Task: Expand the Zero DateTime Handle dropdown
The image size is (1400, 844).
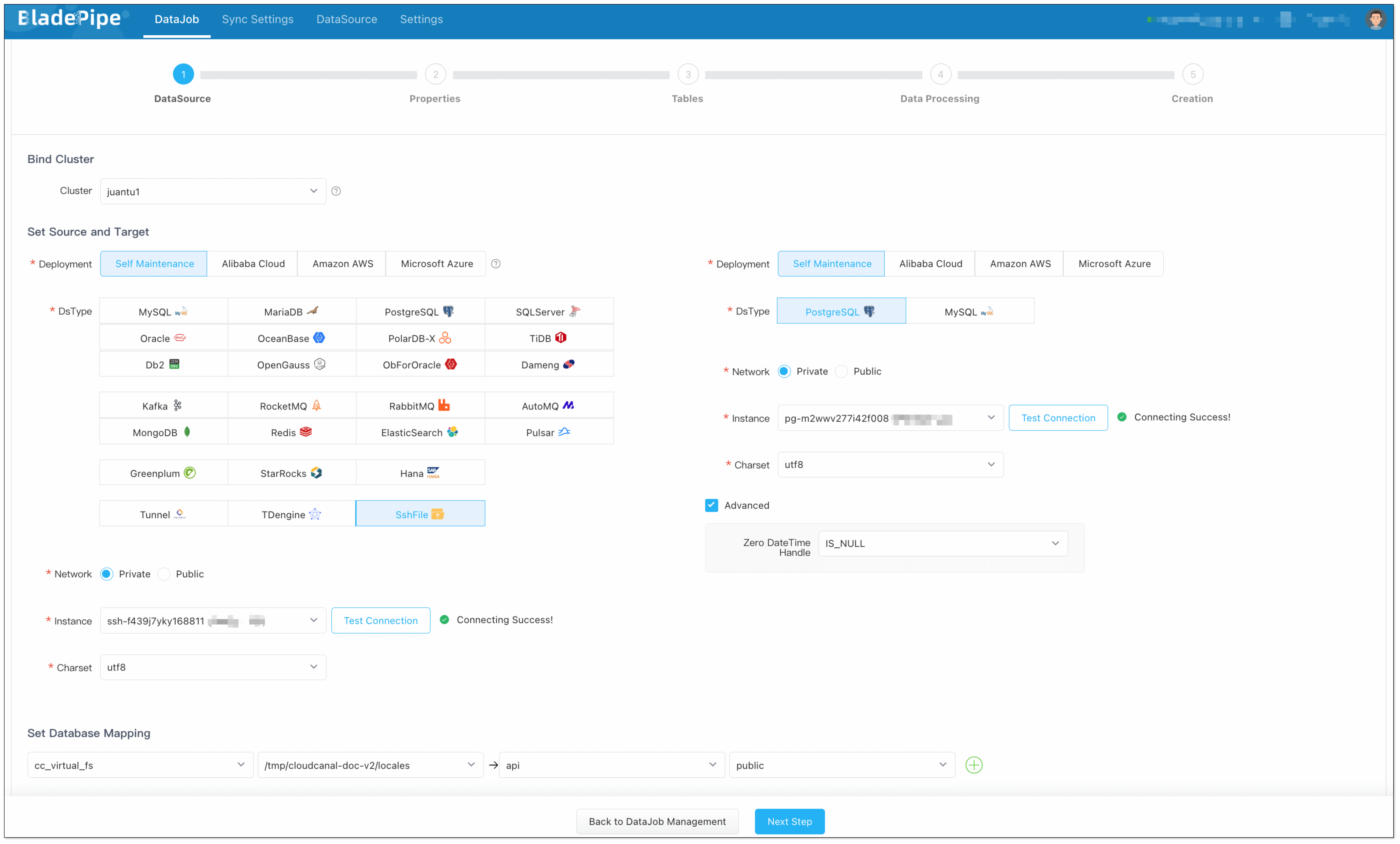Action: [x=943, y=544]
